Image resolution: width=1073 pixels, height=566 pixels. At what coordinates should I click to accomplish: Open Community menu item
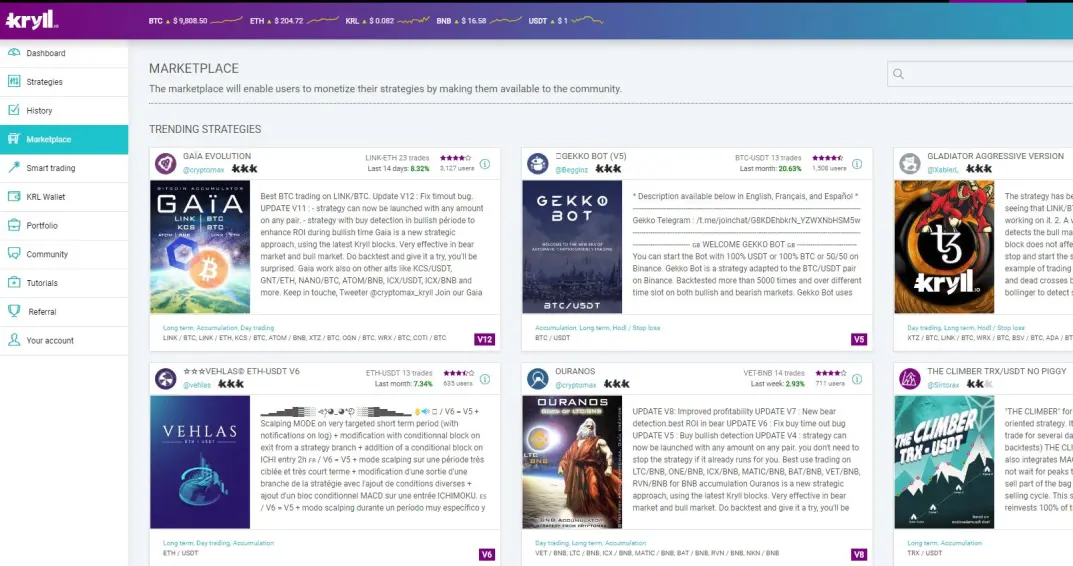[x=64, y=254]
